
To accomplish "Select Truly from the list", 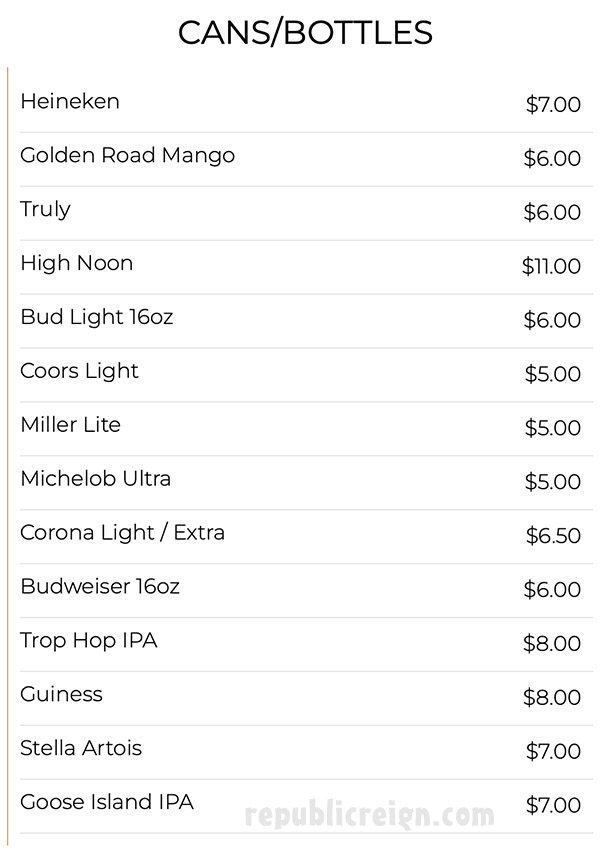I will pyautogui.click(x=45, y=209).
